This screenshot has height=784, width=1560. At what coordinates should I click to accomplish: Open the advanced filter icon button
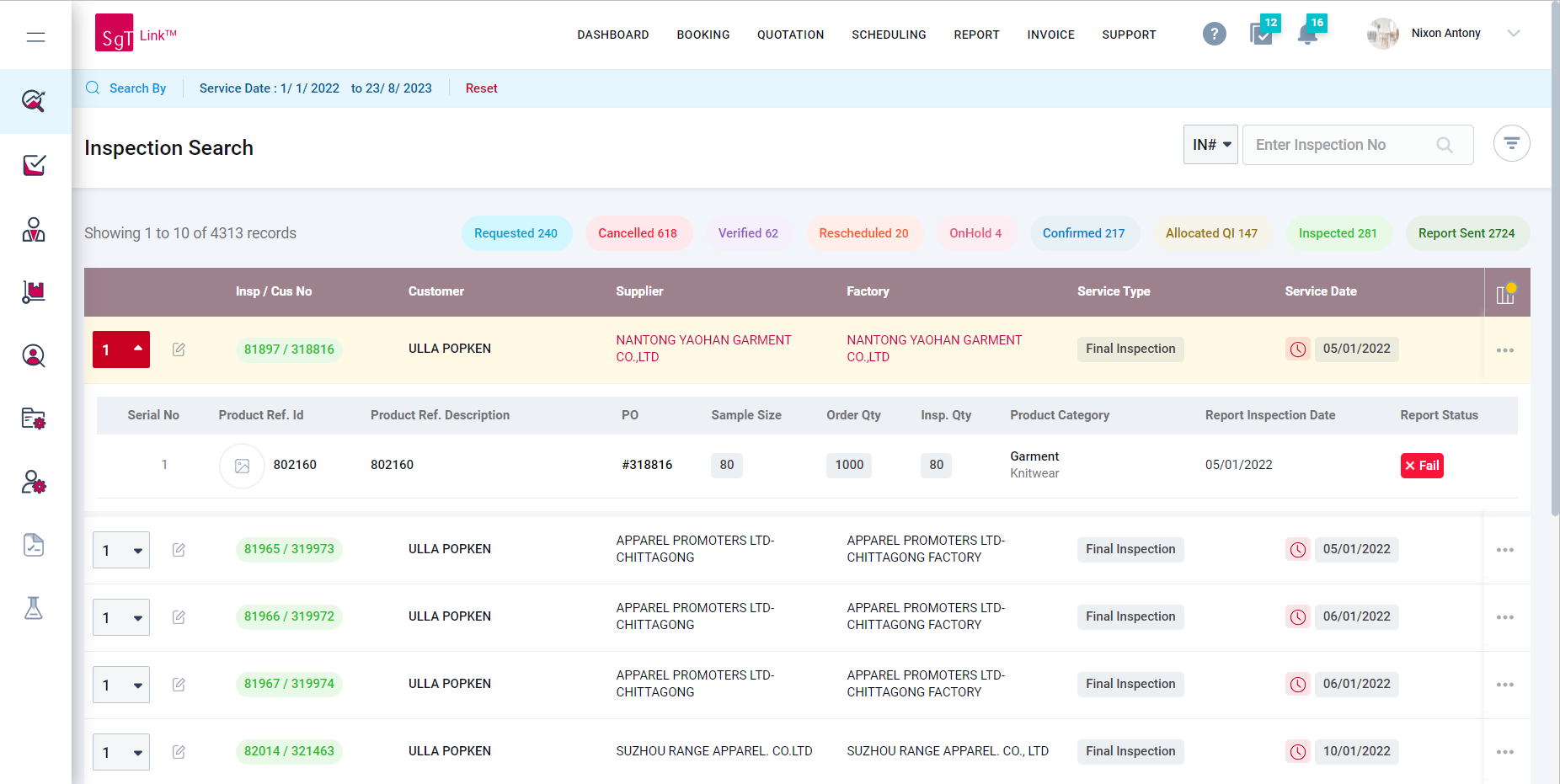[1511, 144]
